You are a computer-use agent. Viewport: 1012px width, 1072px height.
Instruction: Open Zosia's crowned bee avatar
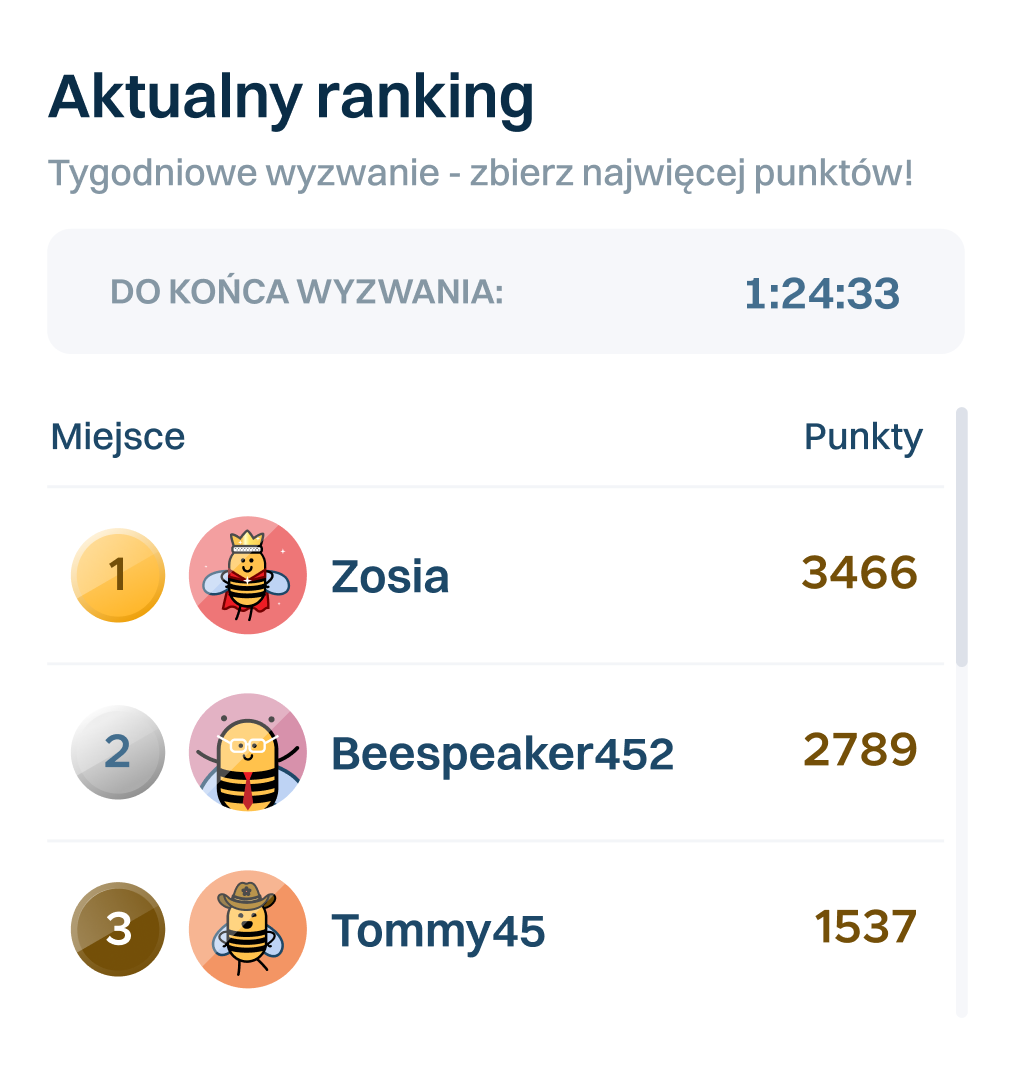coord(248,575)
